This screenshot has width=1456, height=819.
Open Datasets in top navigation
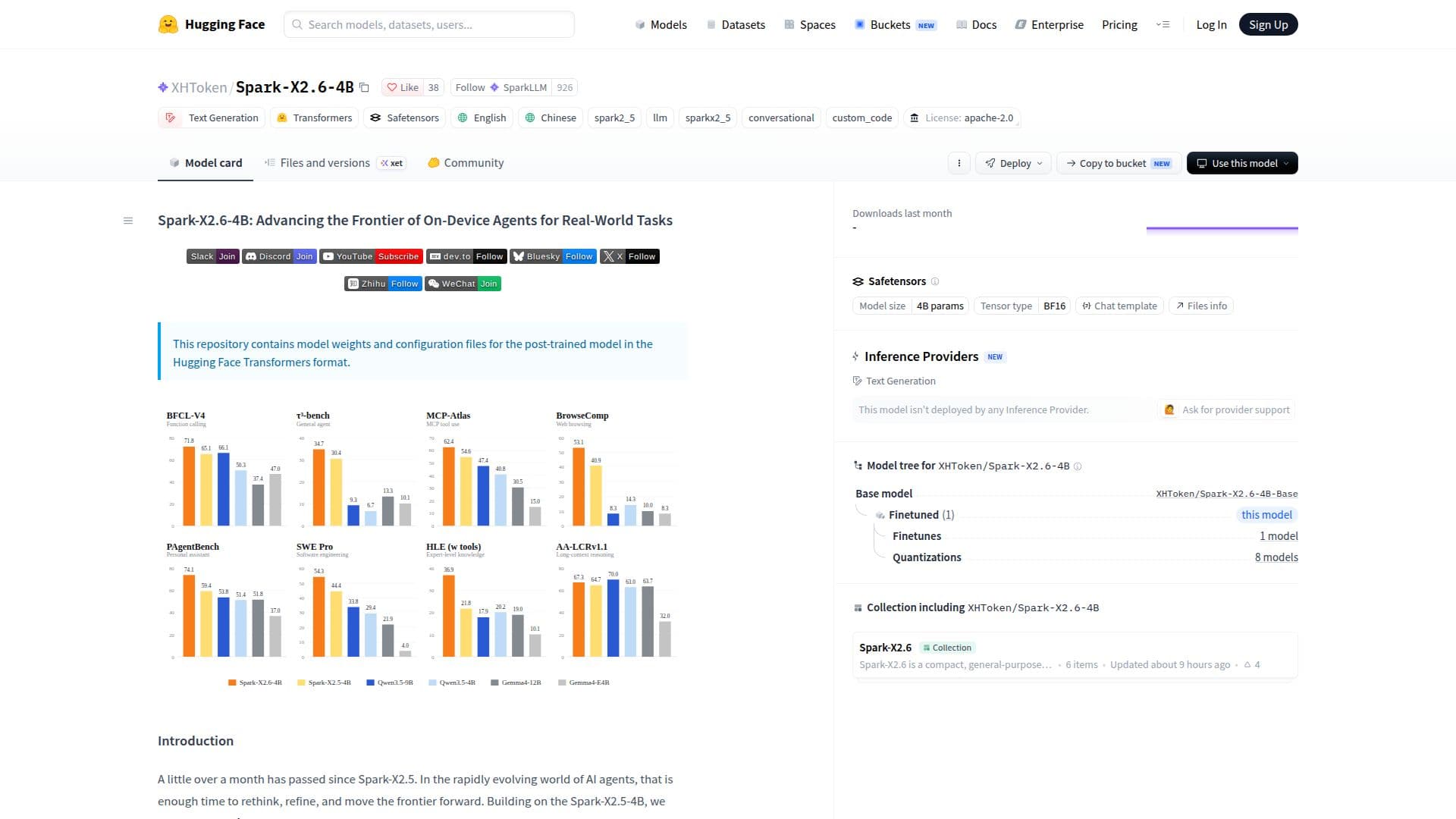pos(736,25)
